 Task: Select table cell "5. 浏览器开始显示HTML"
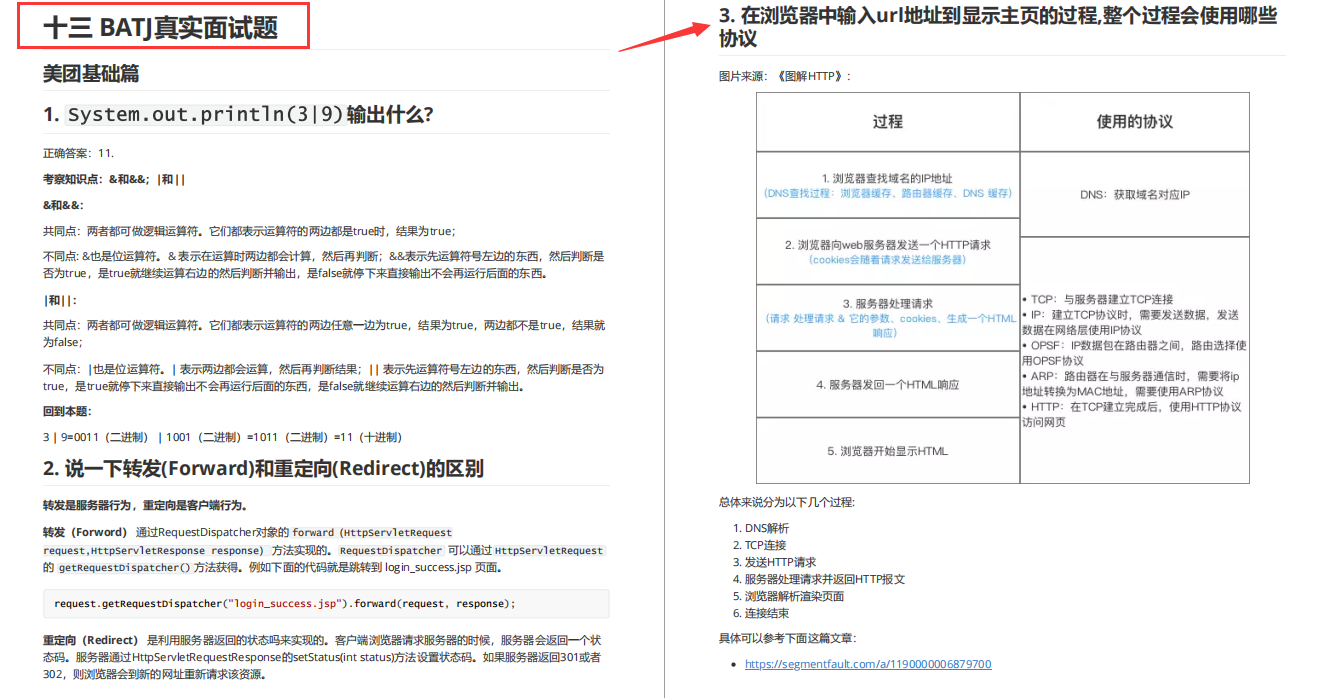tap(888, 451)
